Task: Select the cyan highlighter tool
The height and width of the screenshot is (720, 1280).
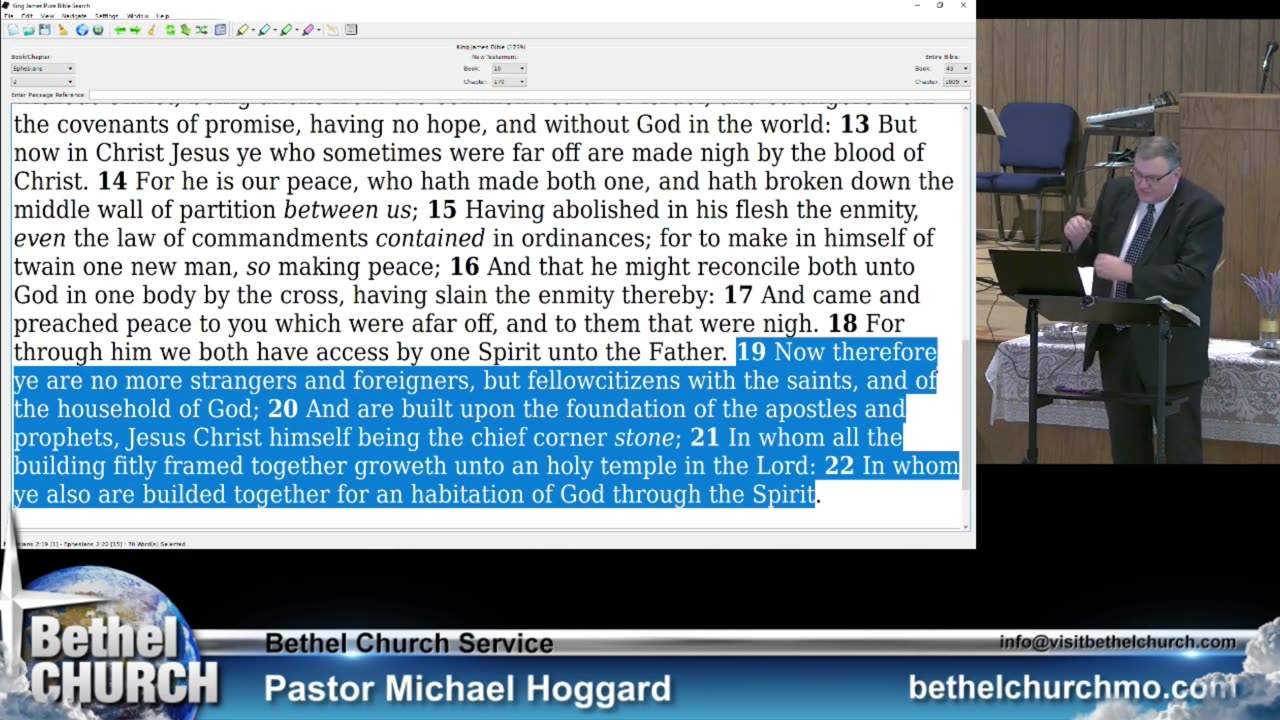Action: point(264,30)
